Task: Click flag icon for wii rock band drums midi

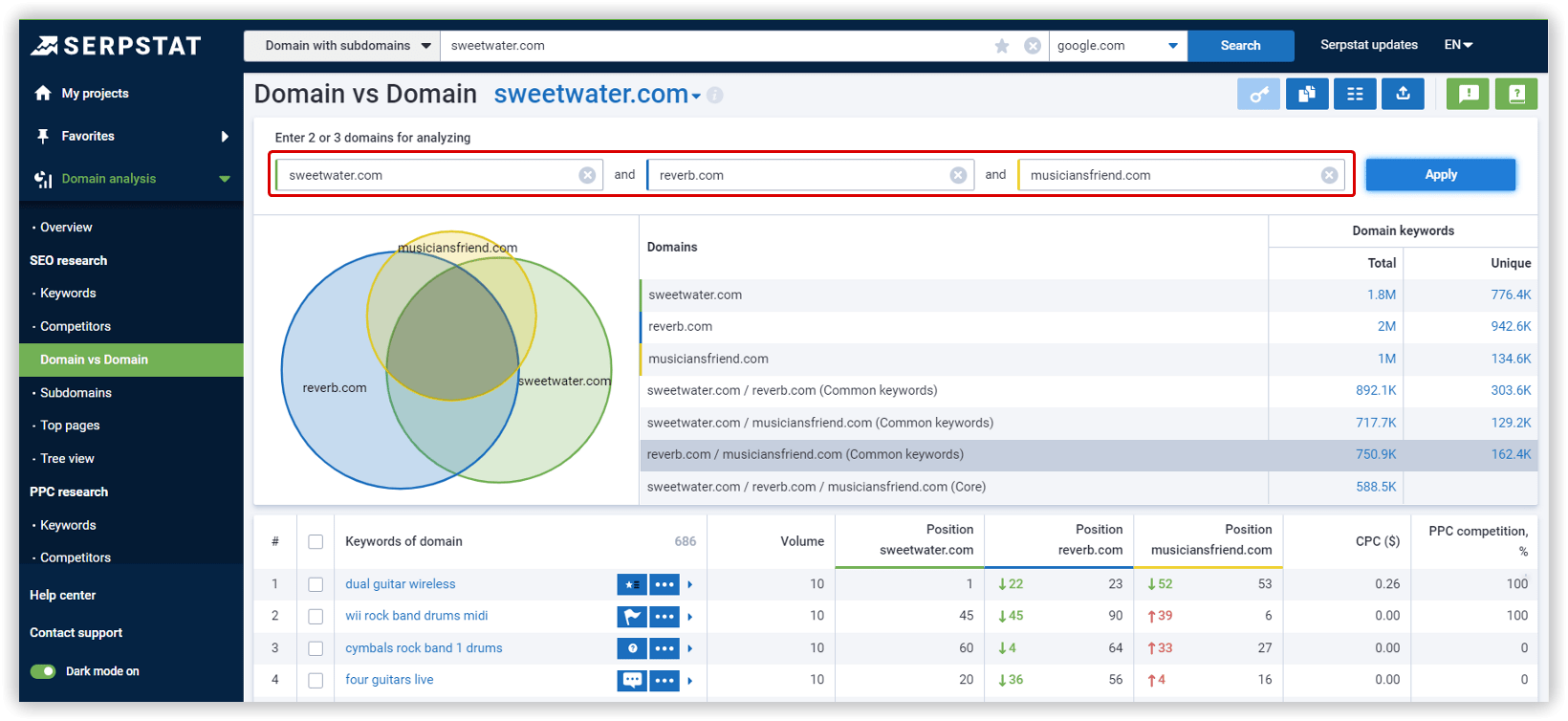Action: point(632,617)
